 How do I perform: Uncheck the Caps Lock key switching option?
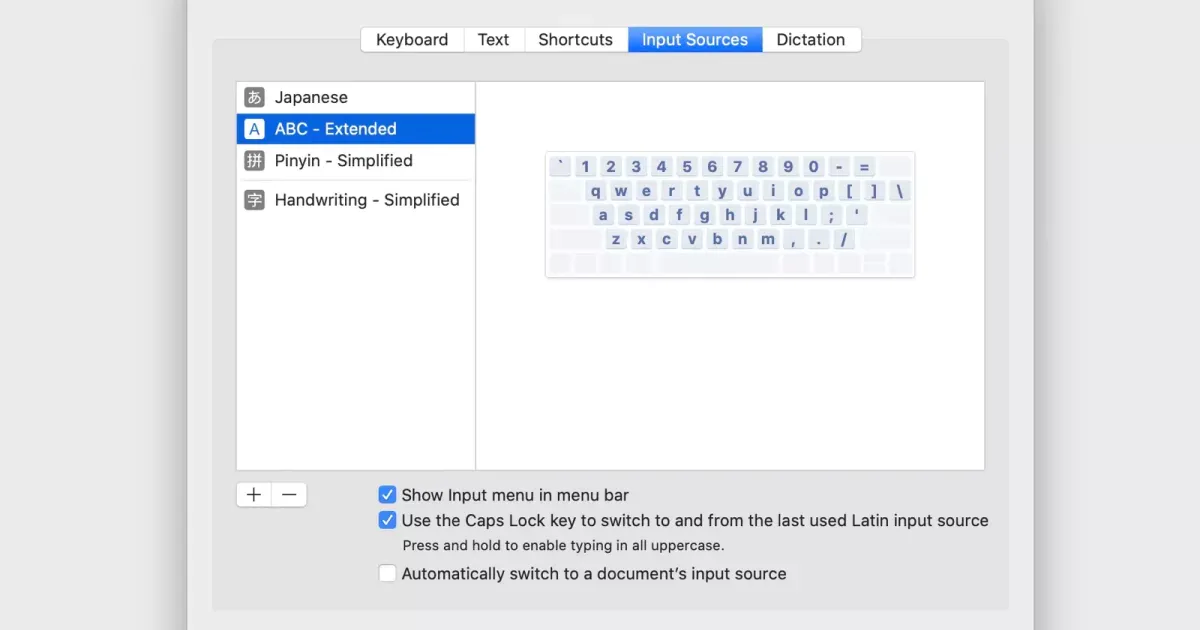tap(387, 520)
